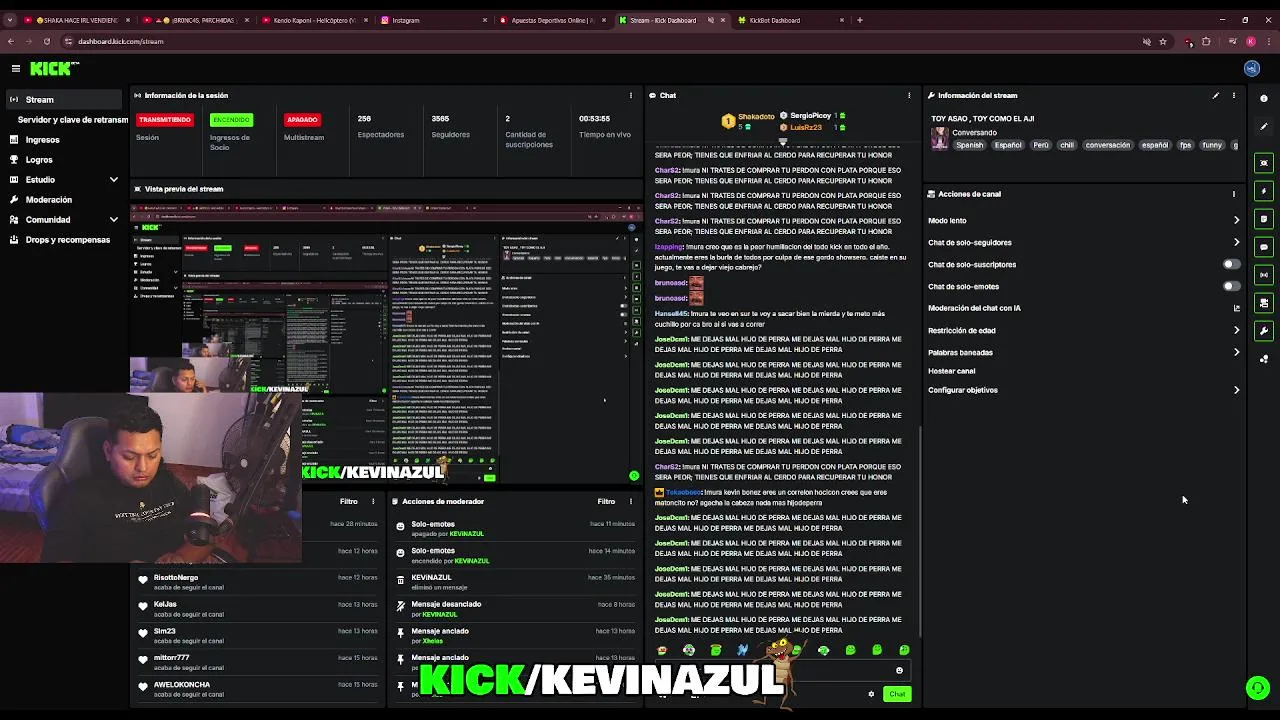Reload the page in browser toolbar
The image size is (1280, 720).
pos(46,41)
